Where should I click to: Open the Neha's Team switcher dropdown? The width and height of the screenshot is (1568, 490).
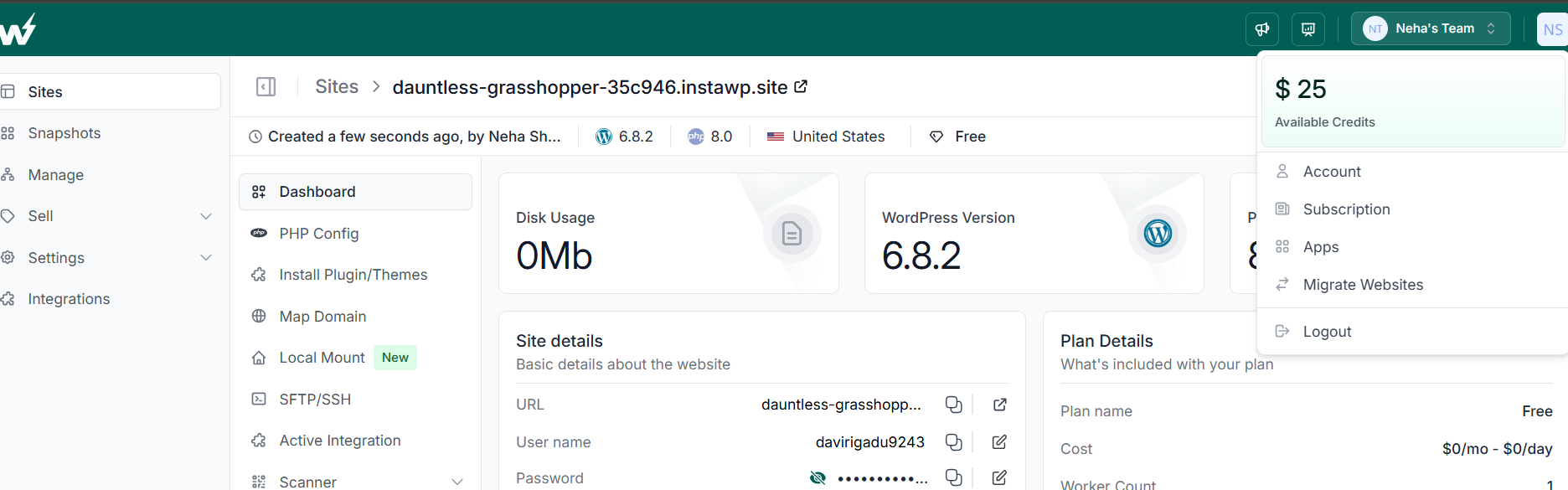[x=1431, y=28]
